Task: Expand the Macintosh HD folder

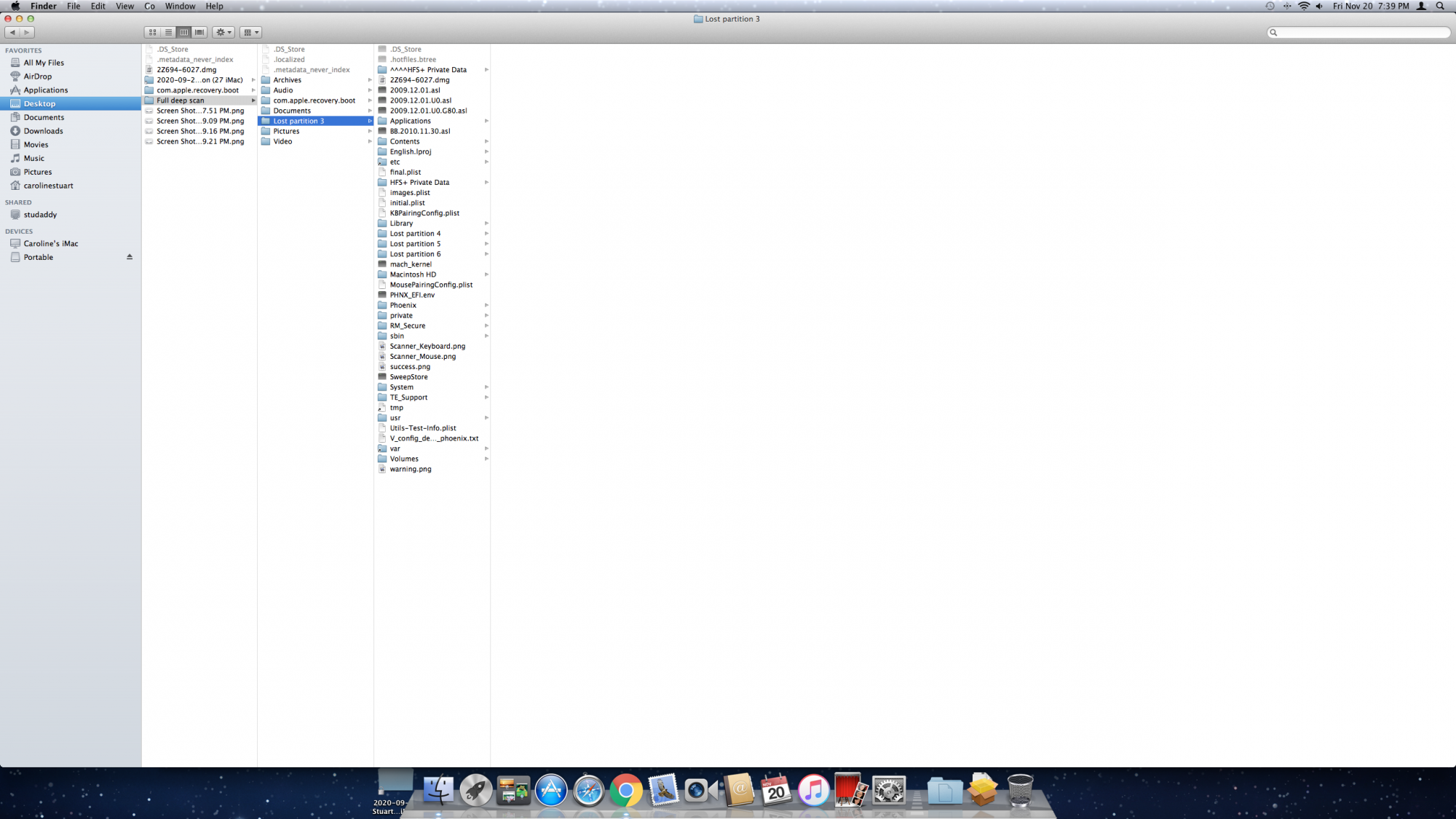Action: coord(413,274)
